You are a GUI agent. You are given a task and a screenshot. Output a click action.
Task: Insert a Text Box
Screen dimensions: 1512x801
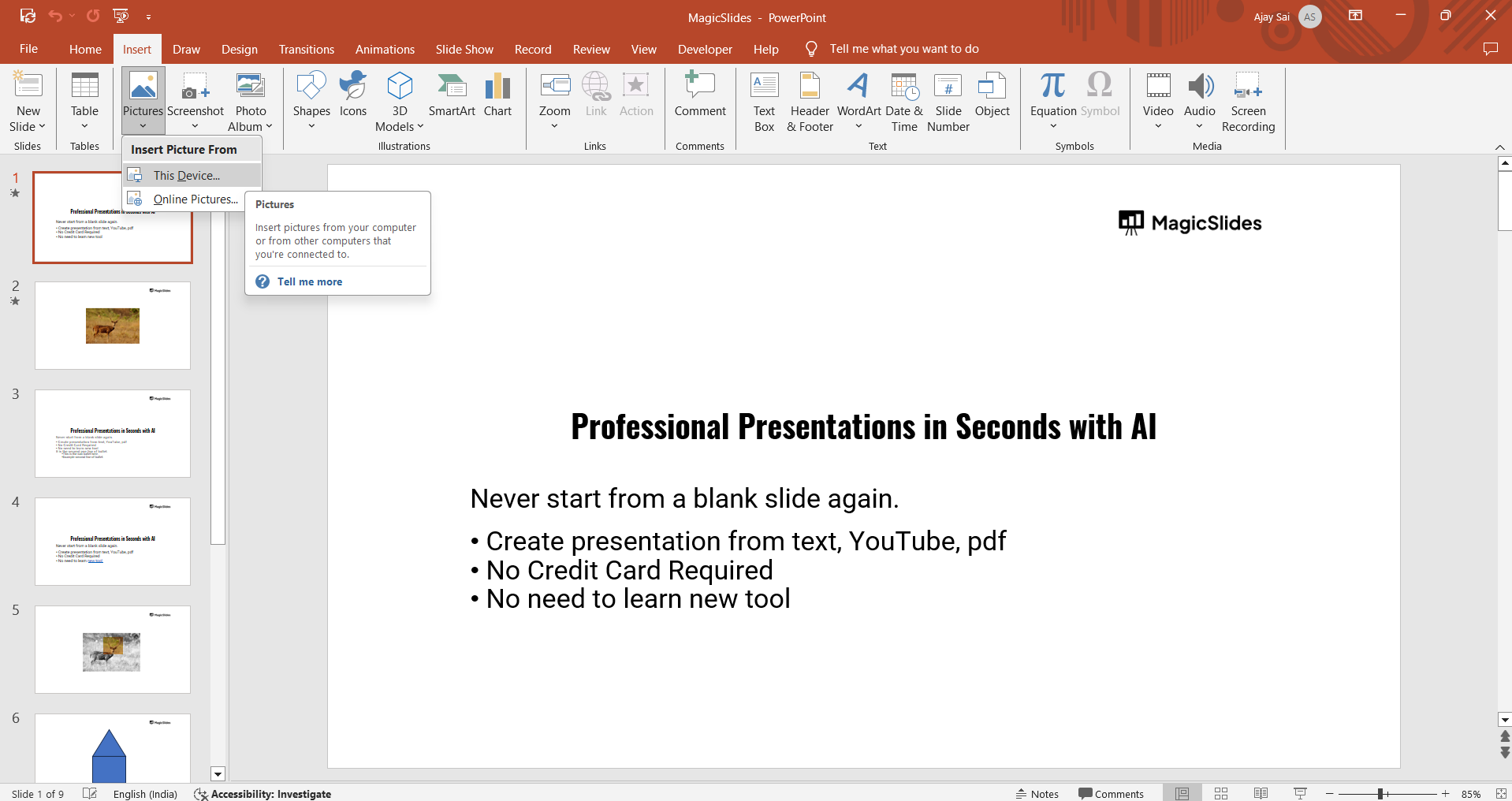pos(764,102)
